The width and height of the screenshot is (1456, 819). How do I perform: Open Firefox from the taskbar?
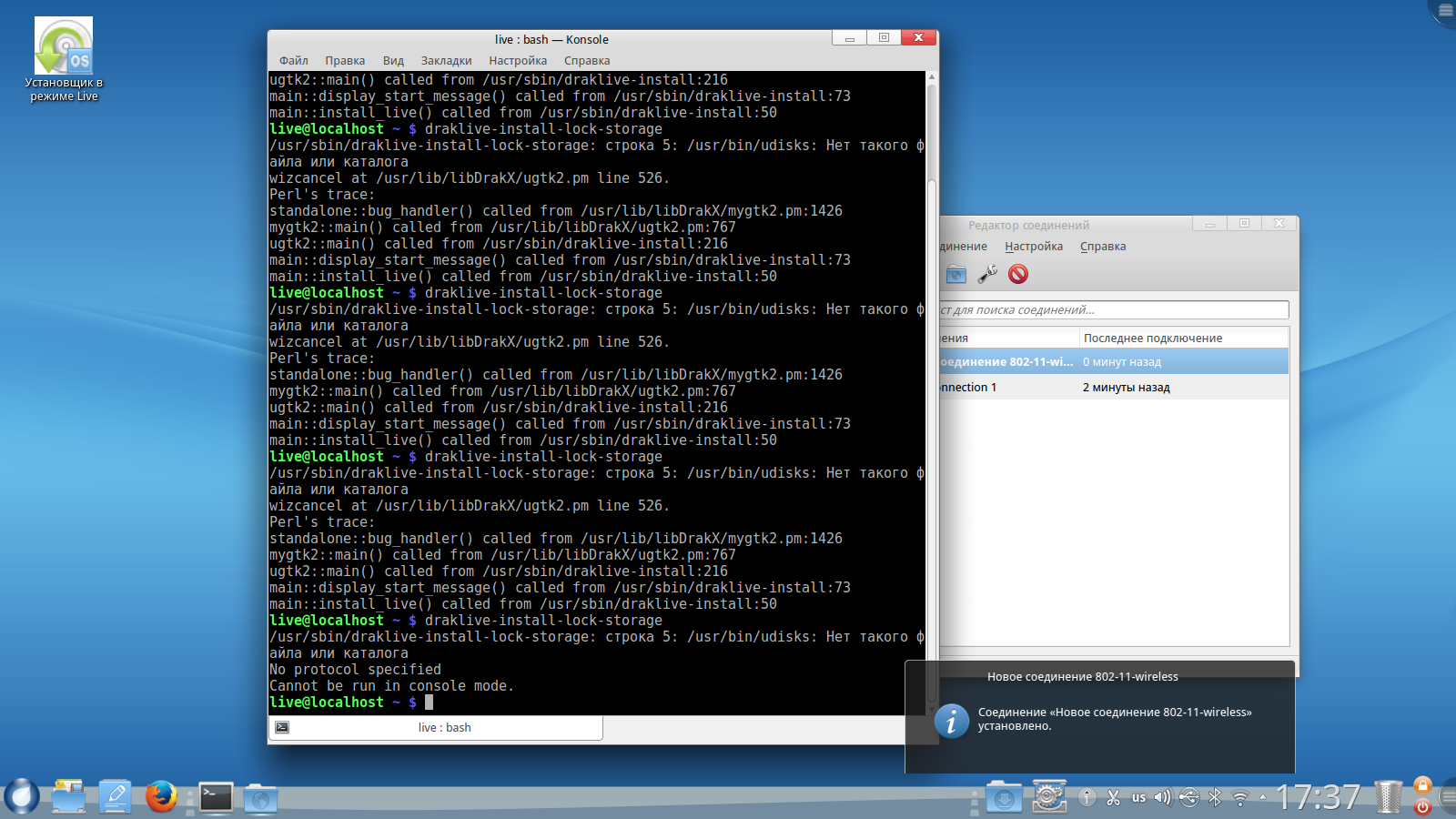pos(161,796)
